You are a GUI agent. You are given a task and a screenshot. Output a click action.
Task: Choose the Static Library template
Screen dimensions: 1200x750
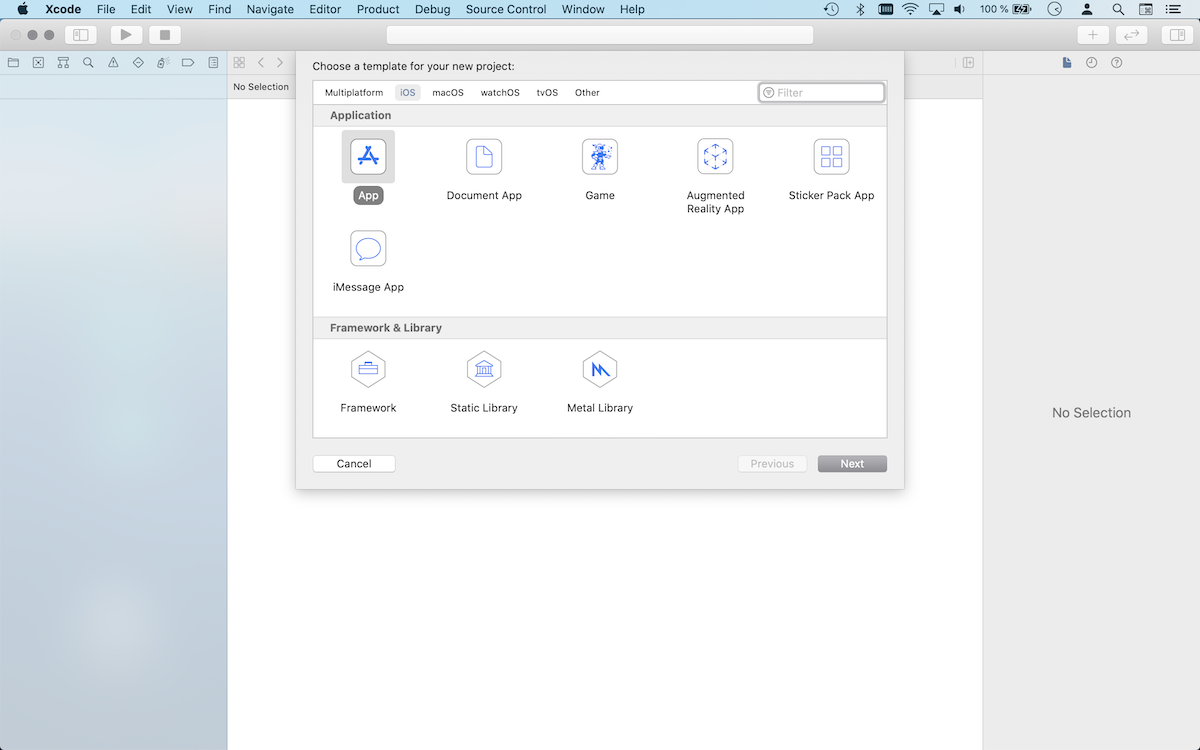[484, 368]
